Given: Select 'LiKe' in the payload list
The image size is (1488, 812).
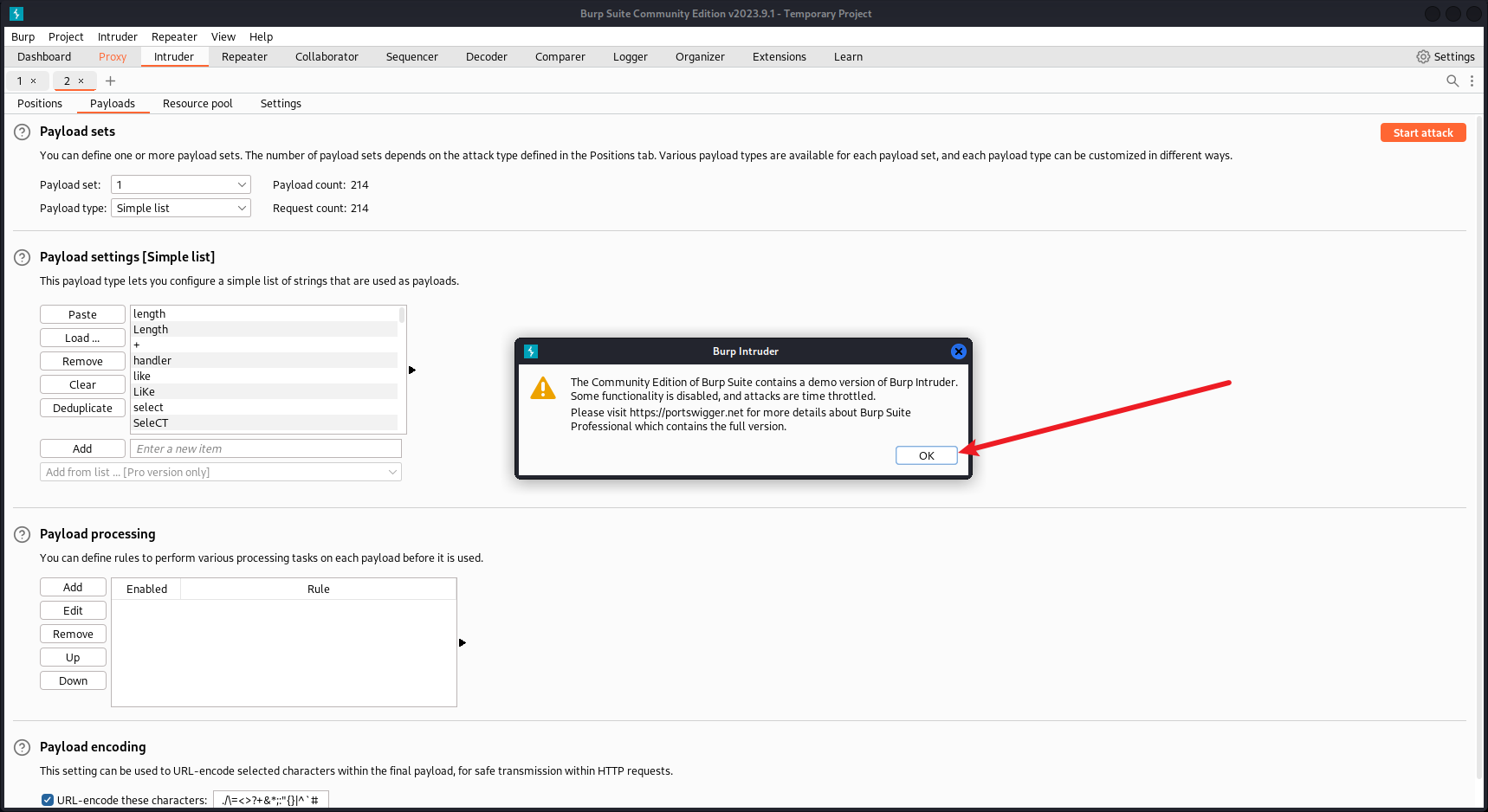Looking at the screenshot, I should coord(264,391).
